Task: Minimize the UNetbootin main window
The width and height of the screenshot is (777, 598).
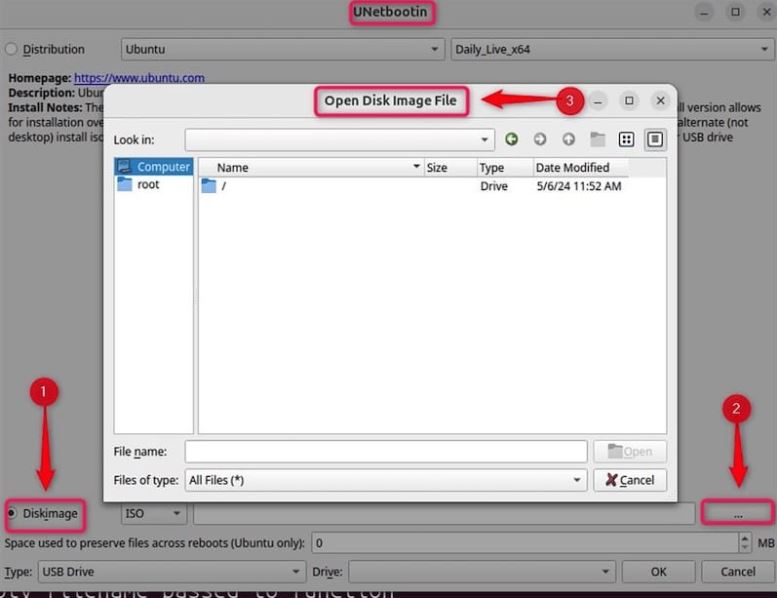Action: pos(704,11)
